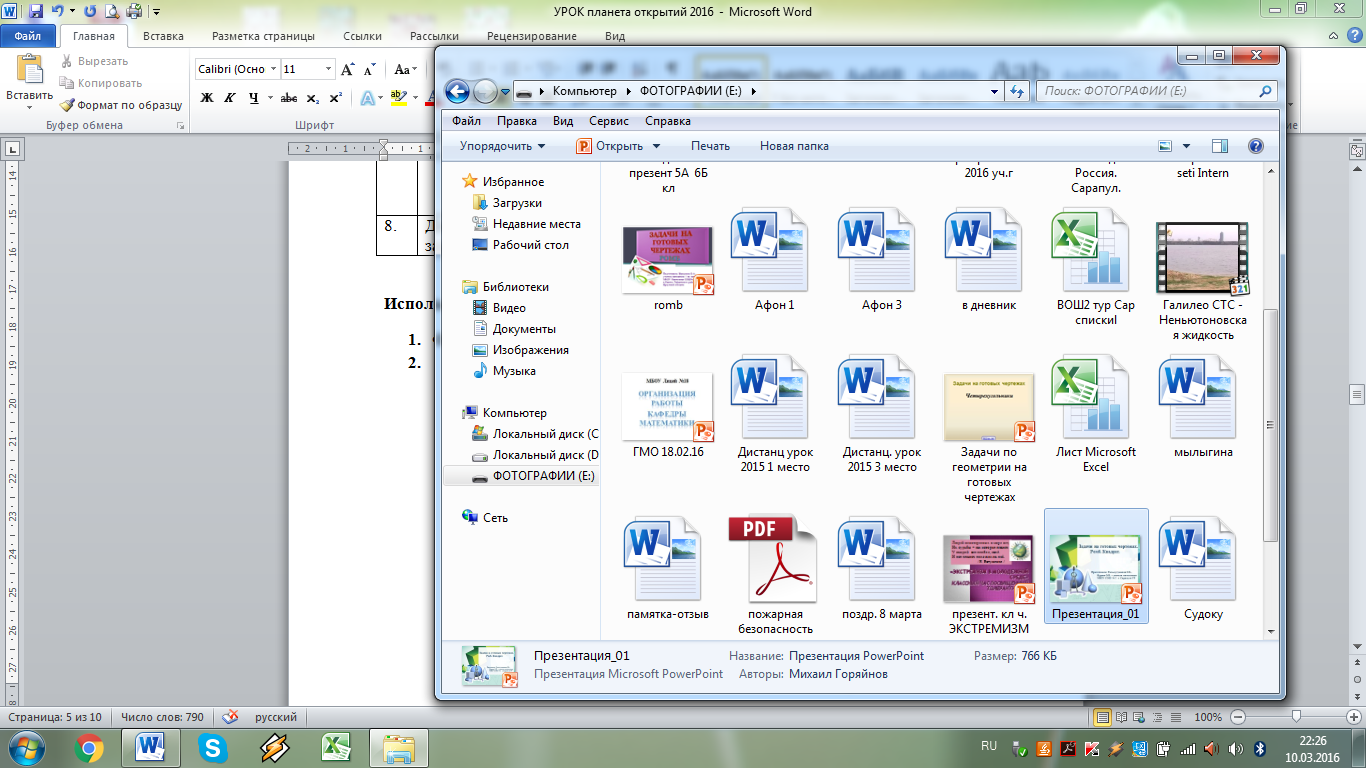Click the Word zoom in plus button

pyautogui.click(x=1355, y=717)
